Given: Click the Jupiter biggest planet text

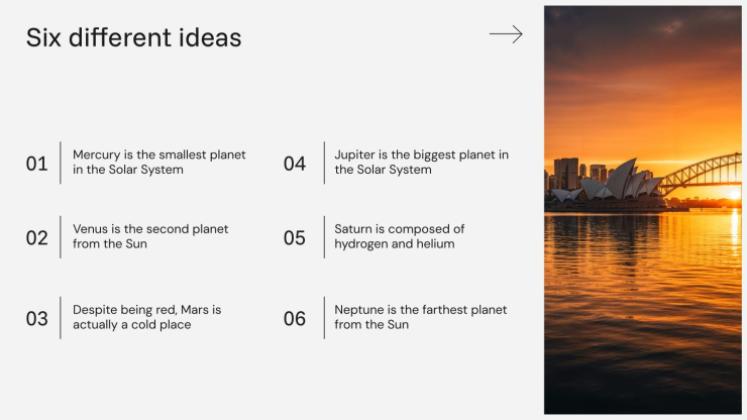Looking at the screenshot, I should point(421,162).
